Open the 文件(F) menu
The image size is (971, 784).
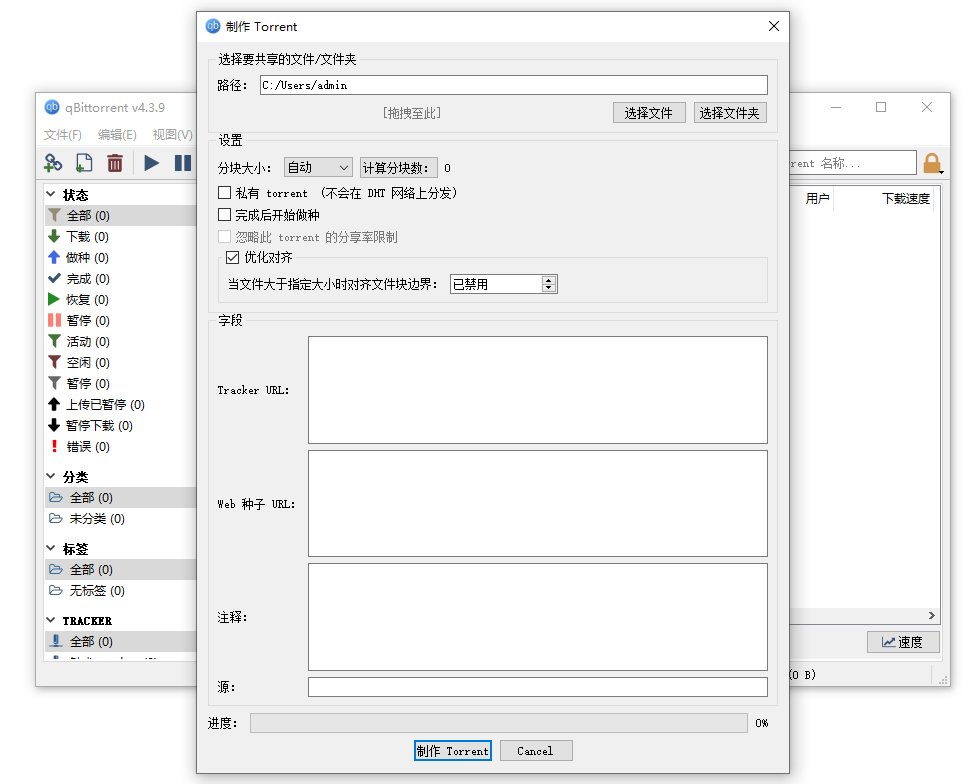point(63,135)
